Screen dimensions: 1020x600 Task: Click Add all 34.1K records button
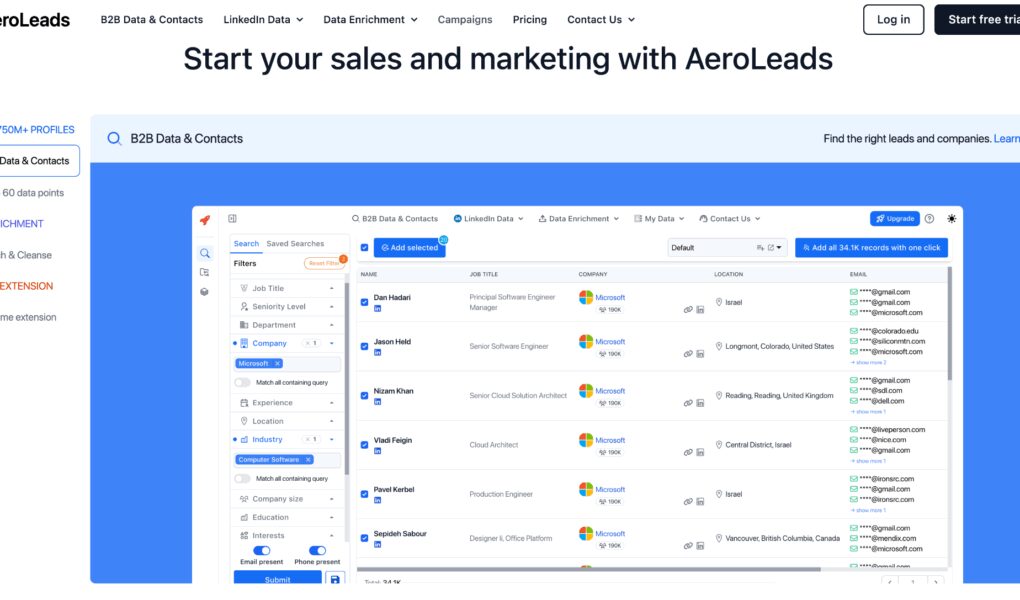click(x=871, y=247)
